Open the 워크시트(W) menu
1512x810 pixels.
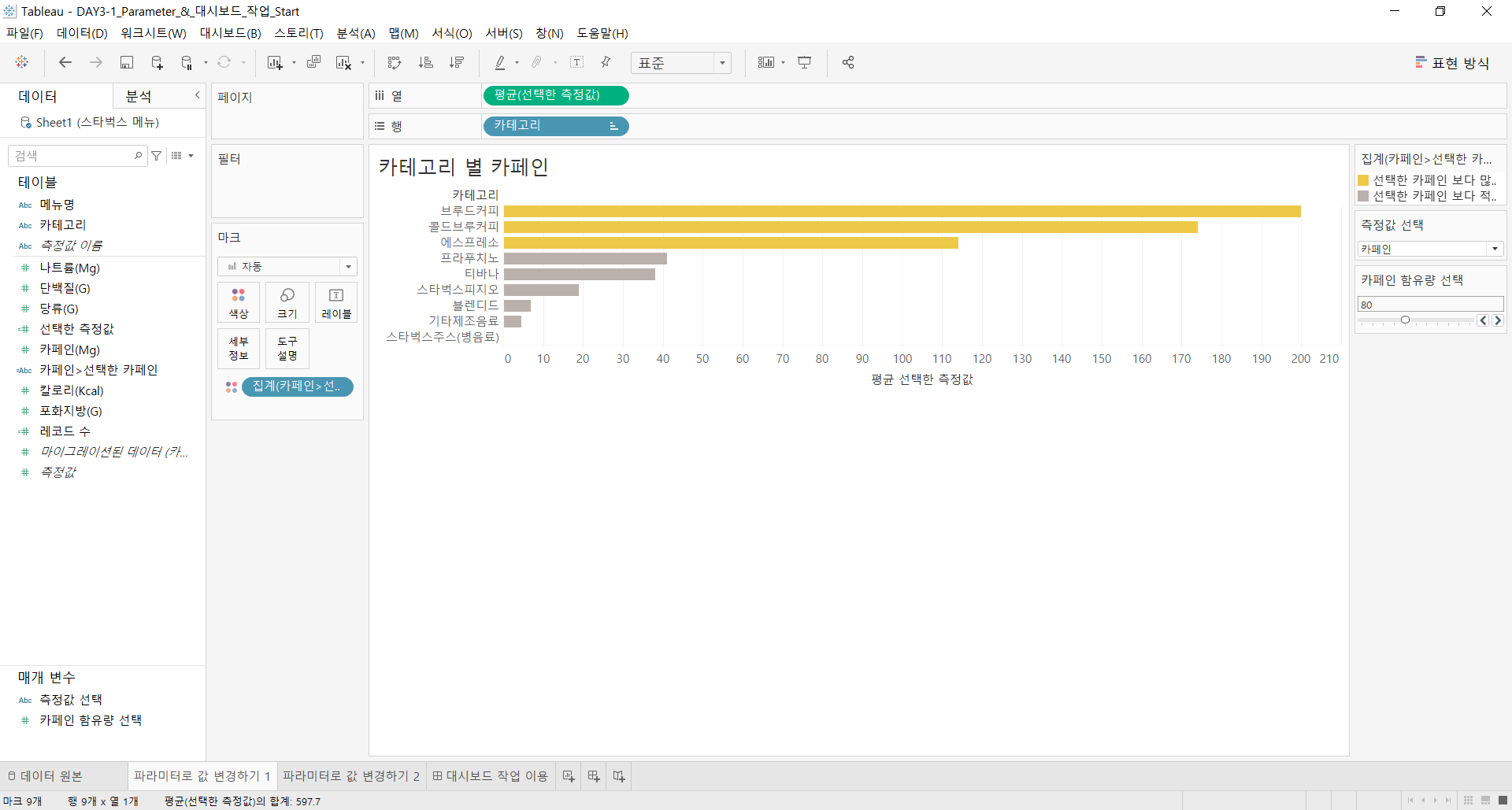point(154,33)
